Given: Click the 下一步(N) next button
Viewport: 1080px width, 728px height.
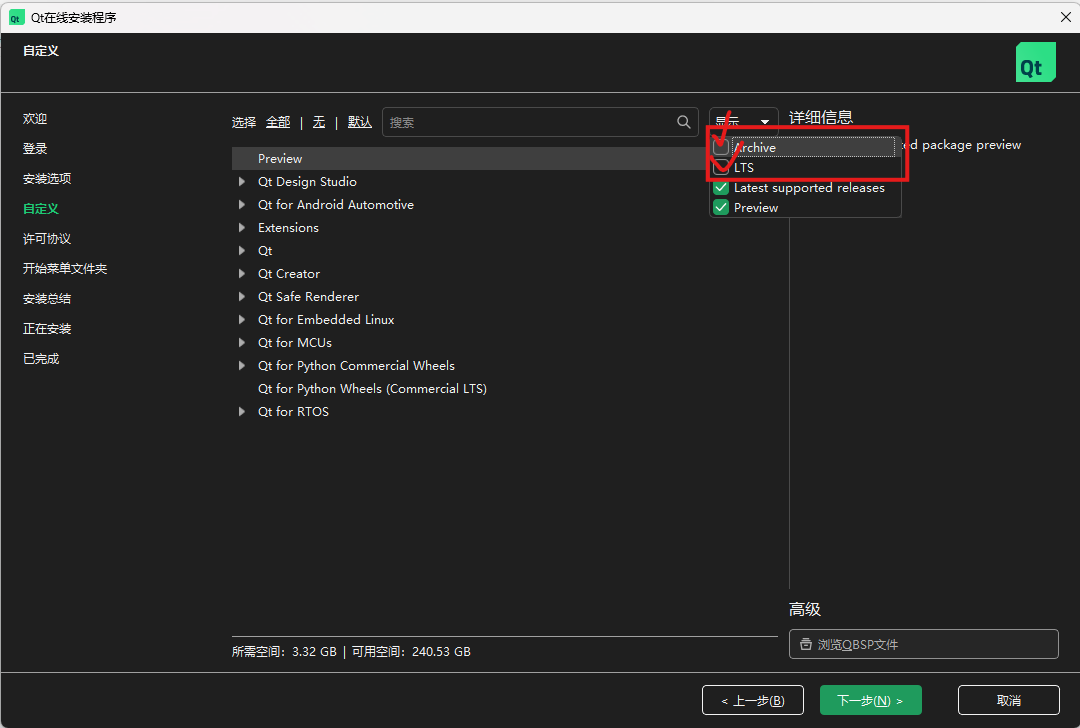Looking at the screenshot, I should coord(871,700).
